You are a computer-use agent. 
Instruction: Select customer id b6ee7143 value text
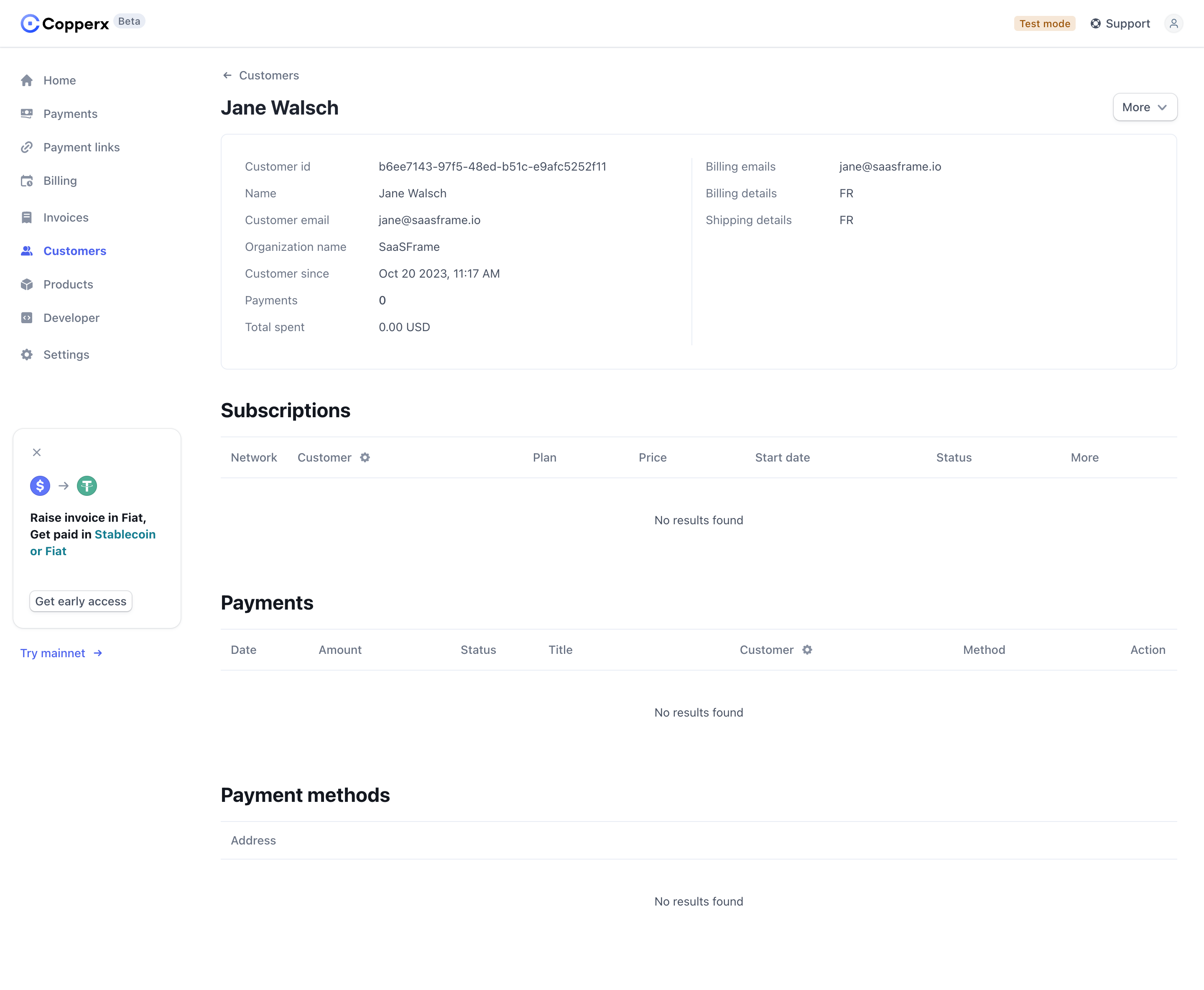492,166
